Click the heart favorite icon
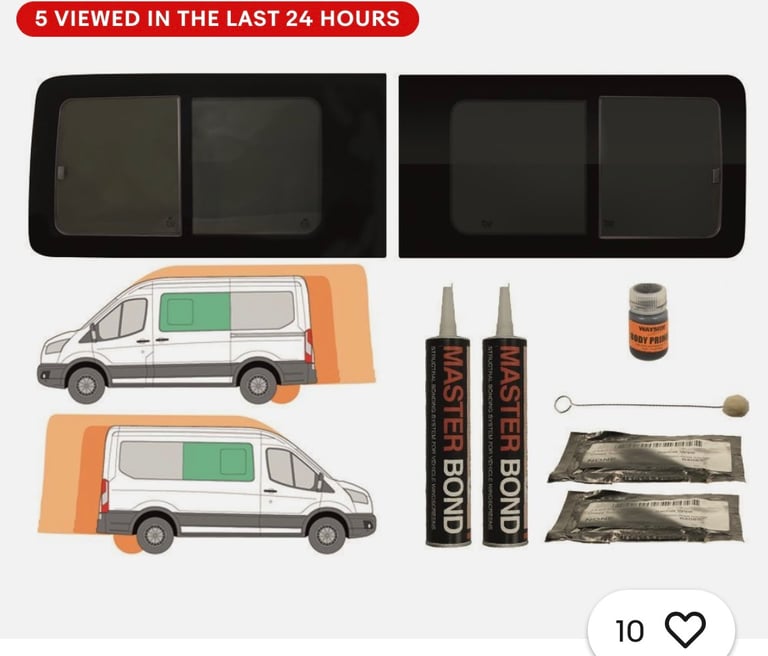 (685, 630)
